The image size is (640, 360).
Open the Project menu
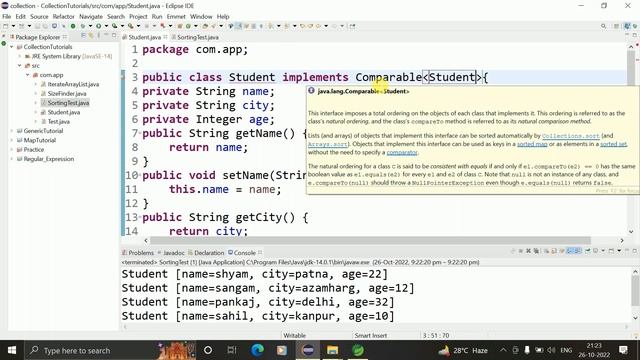coord(138,17)
